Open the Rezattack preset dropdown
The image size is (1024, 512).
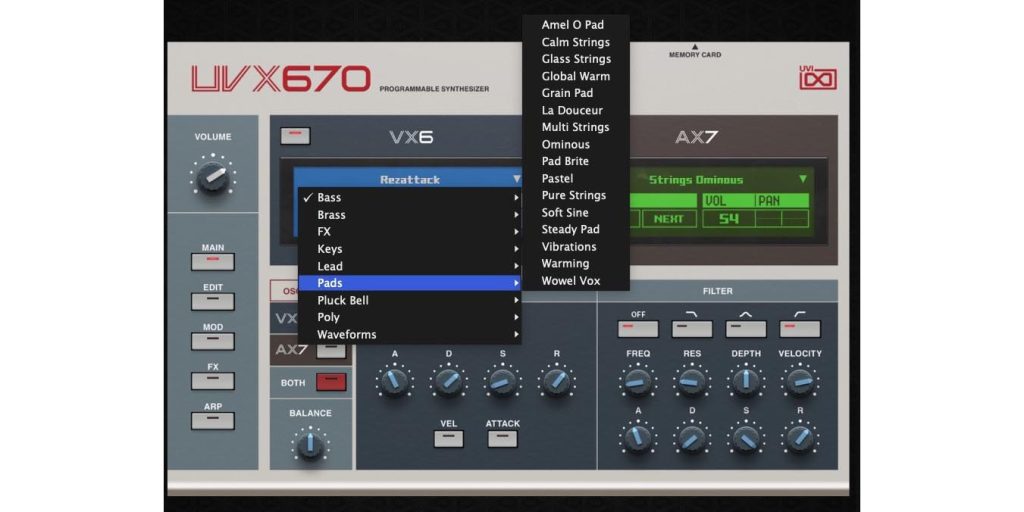410,180
